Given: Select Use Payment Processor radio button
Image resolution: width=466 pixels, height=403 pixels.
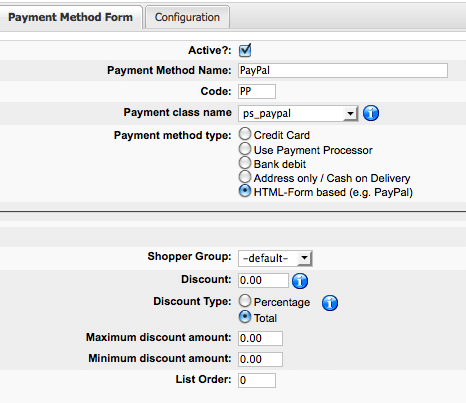Looking at the screenshot, I should click(245, 149).
